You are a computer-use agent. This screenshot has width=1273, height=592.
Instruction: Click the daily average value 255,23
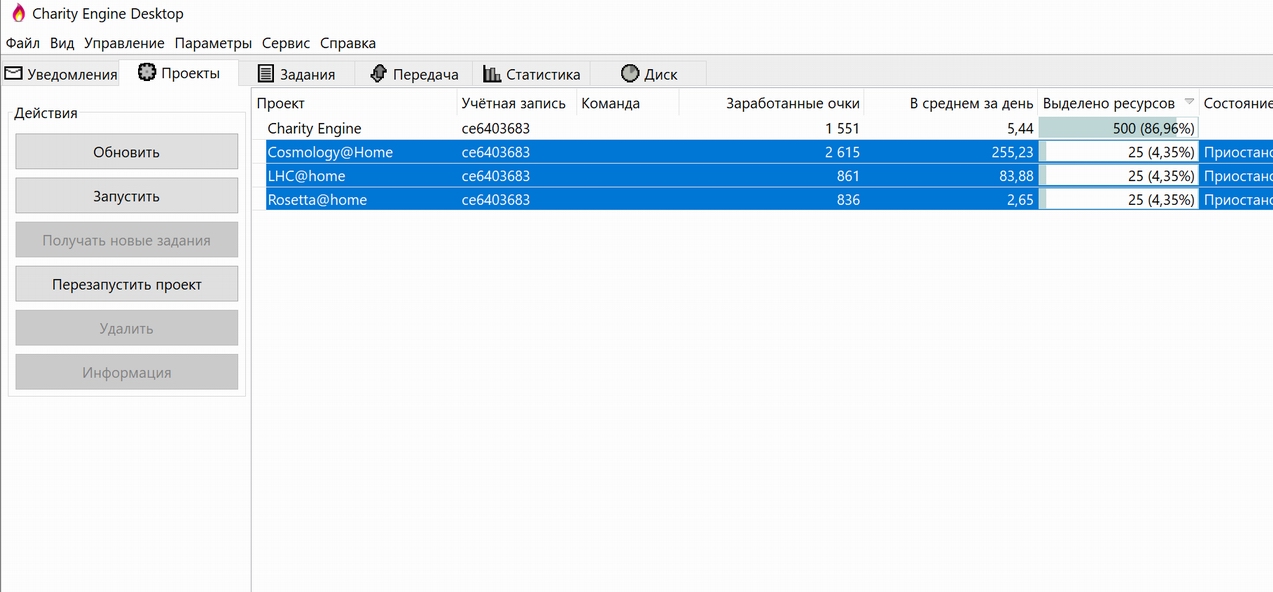click(1010, 152)
